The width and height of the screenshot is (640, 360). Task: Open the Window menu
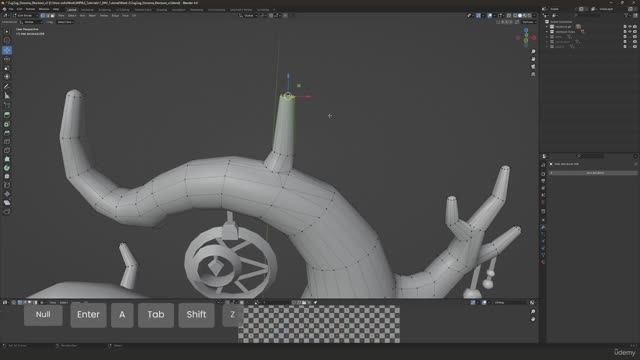pos(44,9)
